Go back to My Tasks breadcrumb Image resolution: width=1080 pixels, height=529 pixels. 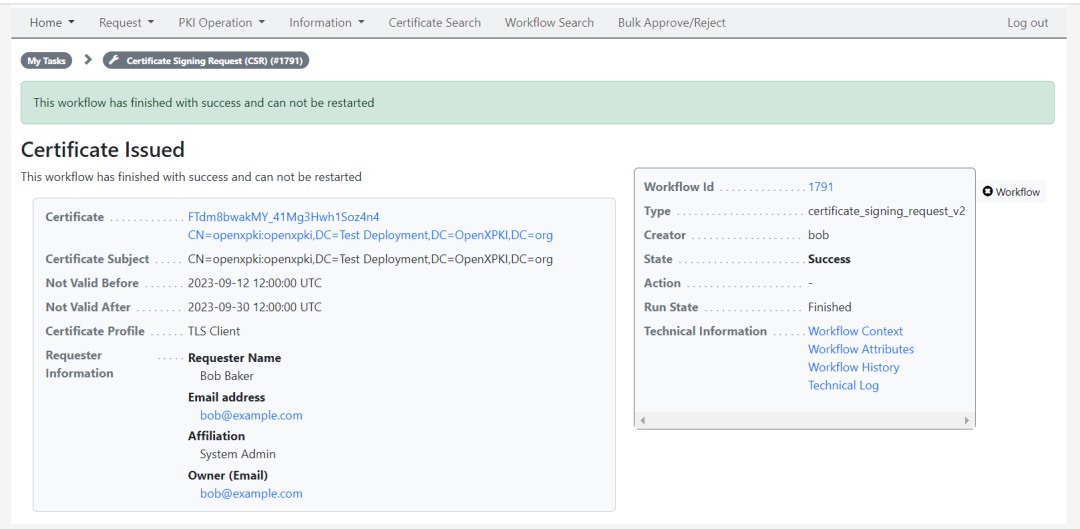[46, 61]
